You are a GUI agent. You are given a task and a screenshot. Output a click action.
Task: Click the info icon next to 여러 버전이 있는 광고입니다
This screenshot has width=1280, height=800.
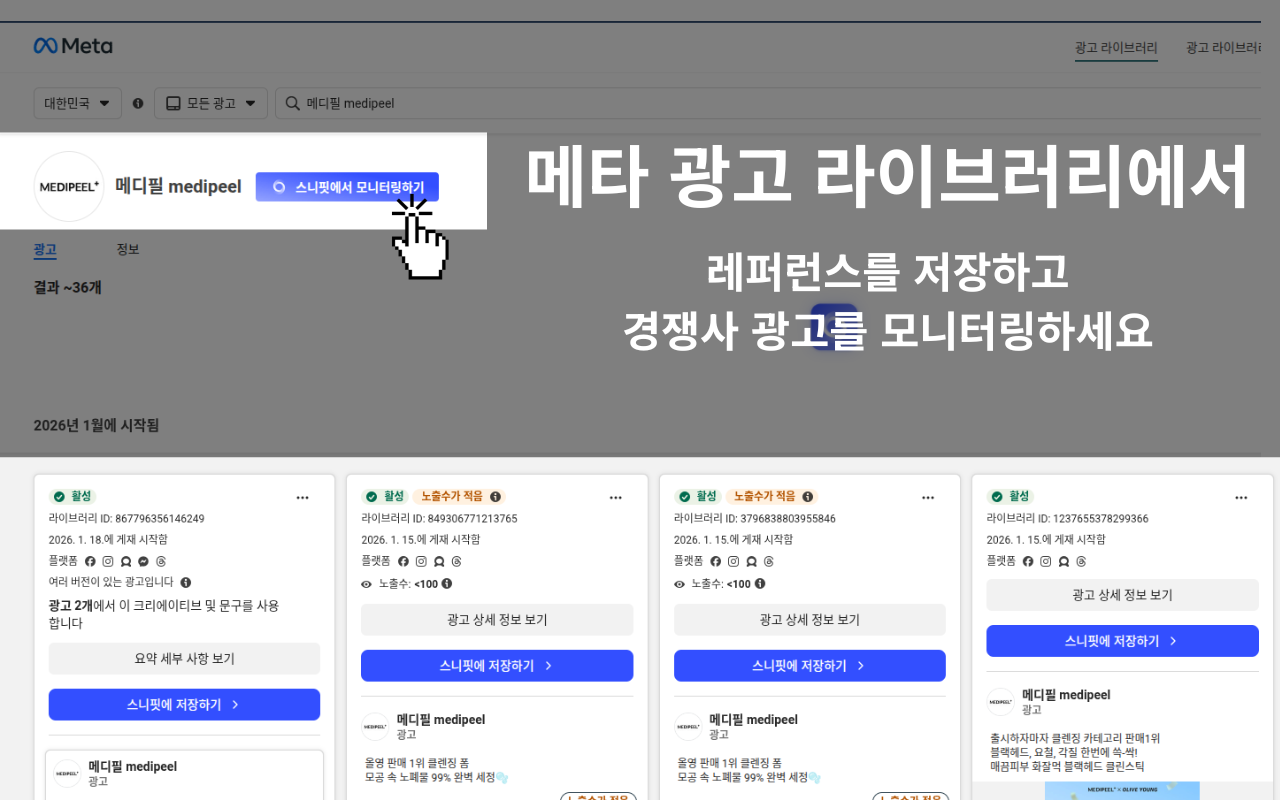[186, 582]
